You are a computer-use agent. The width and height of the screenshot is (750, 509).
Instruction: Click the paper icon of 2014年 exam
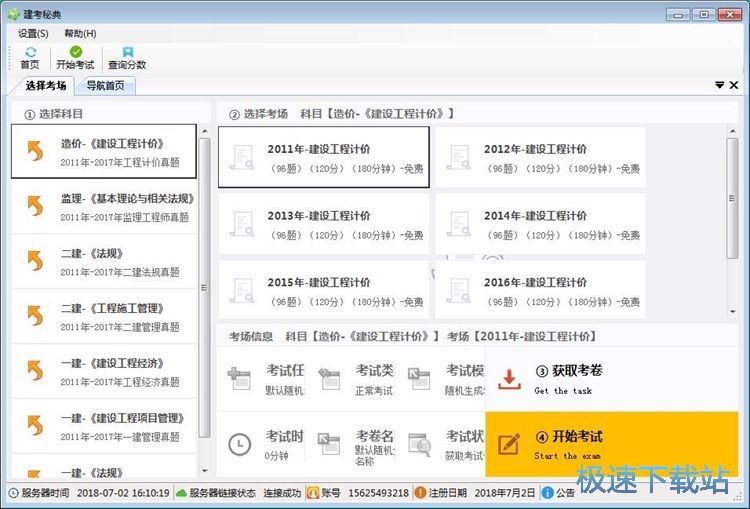459,224
